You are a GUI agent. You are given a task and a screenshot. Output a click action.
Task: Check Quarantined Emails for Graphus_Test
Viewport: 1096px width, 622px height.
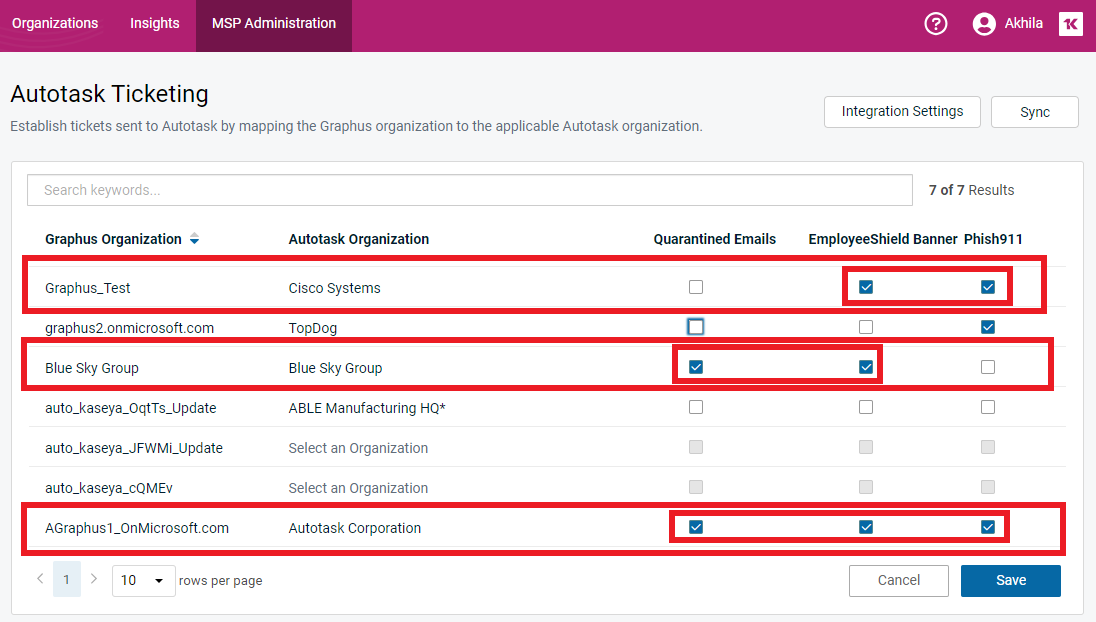695,287
